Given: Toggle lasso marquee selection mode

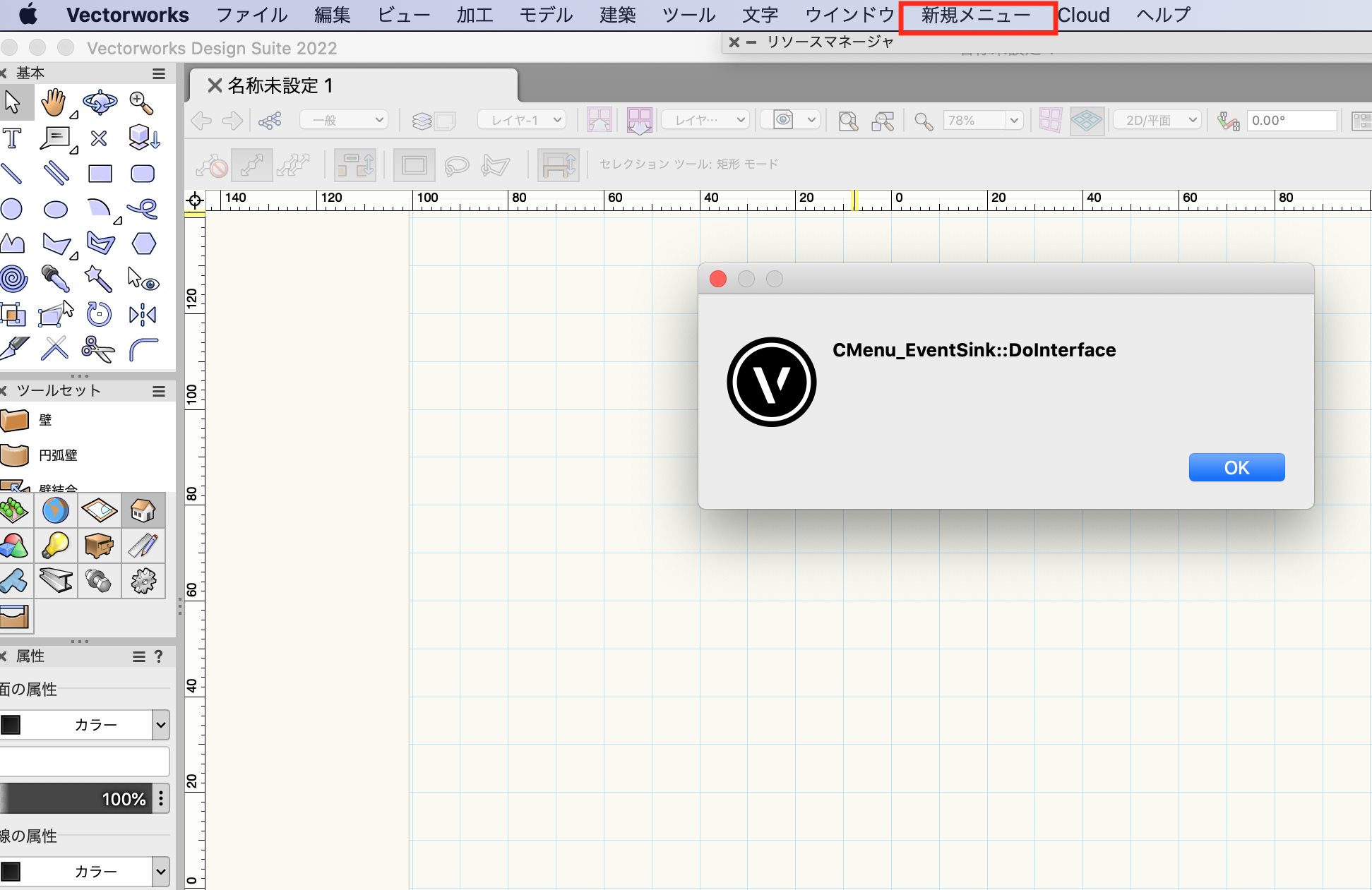Looking at the screenshot, I should pos(457,166).
